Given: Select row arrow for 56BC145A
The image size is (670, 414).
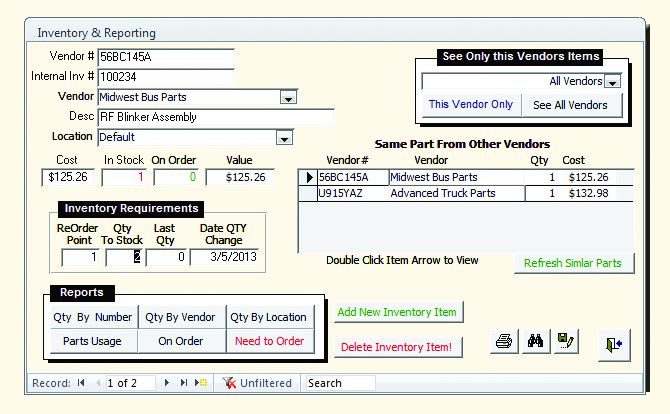Looking at the screenshot, I should (308, 177).
